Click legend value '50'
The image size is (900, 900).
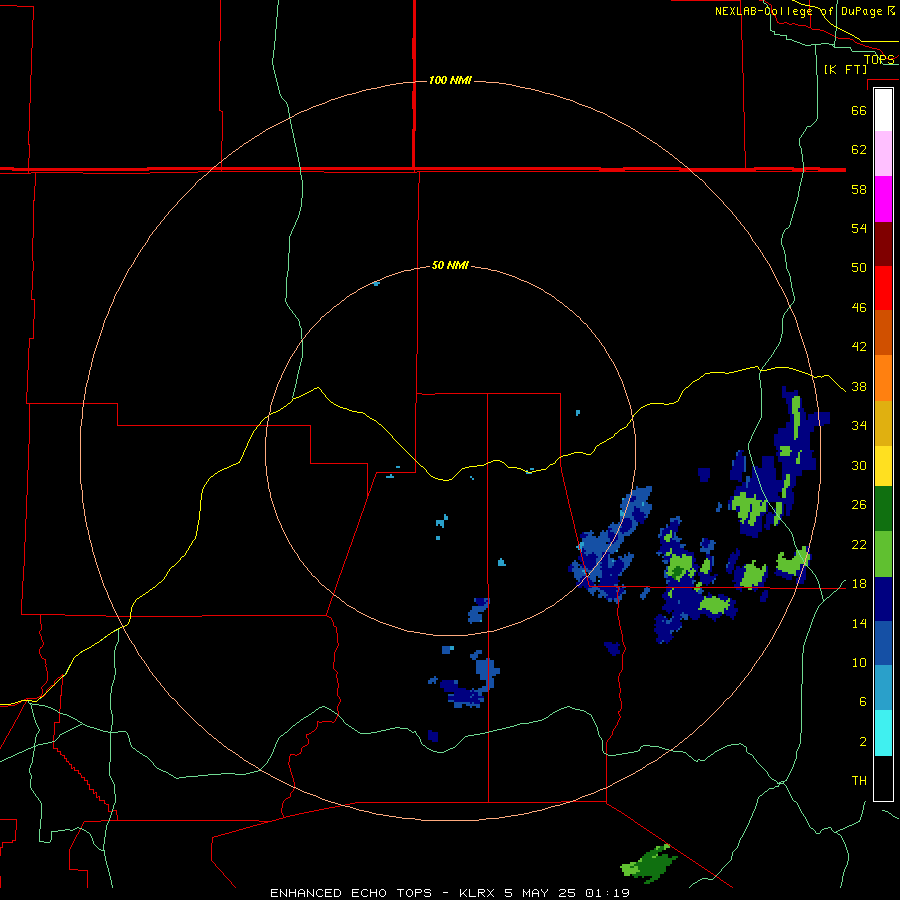point(859,268)
